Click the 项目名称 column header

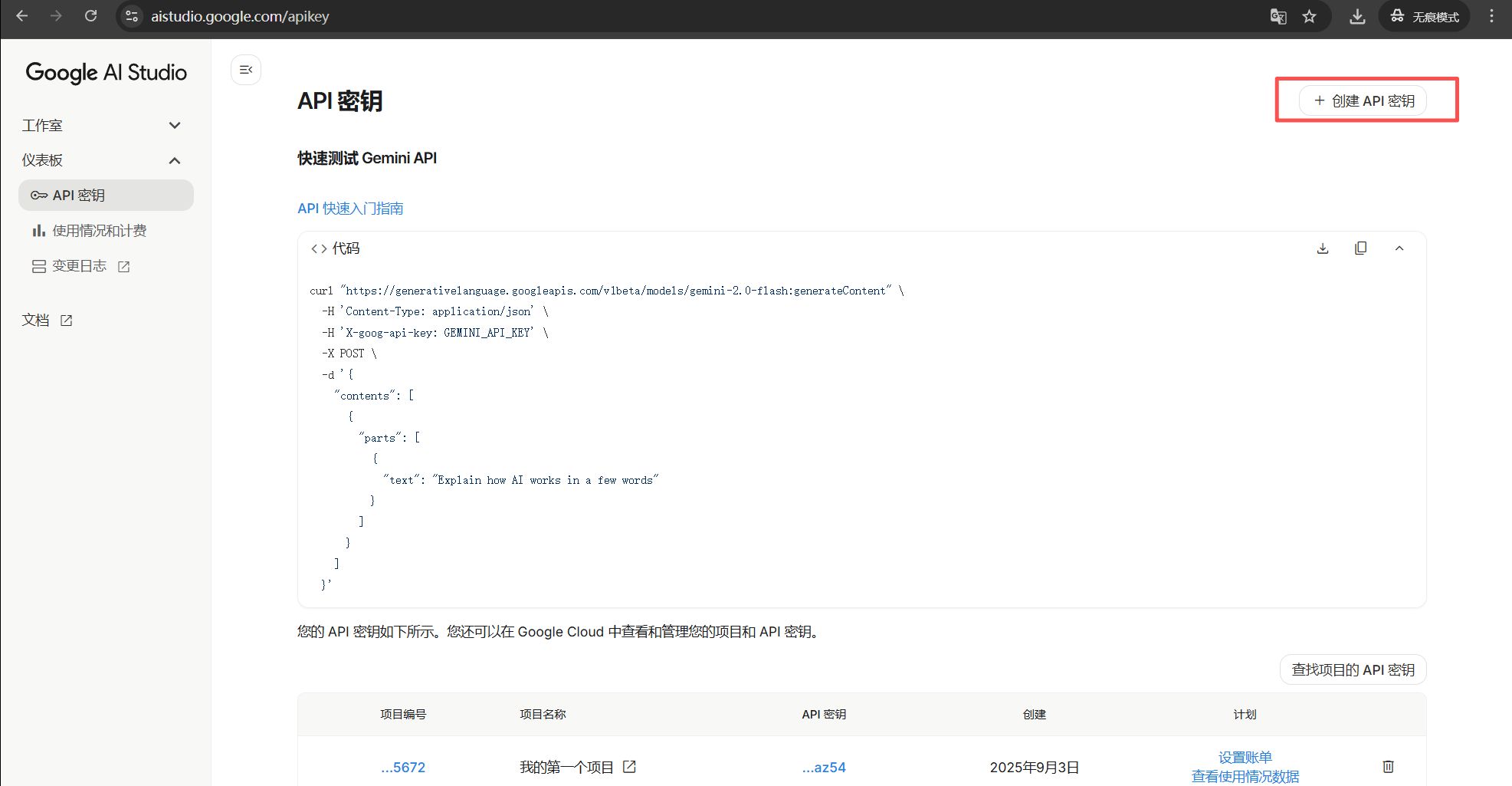coord(543,715)
